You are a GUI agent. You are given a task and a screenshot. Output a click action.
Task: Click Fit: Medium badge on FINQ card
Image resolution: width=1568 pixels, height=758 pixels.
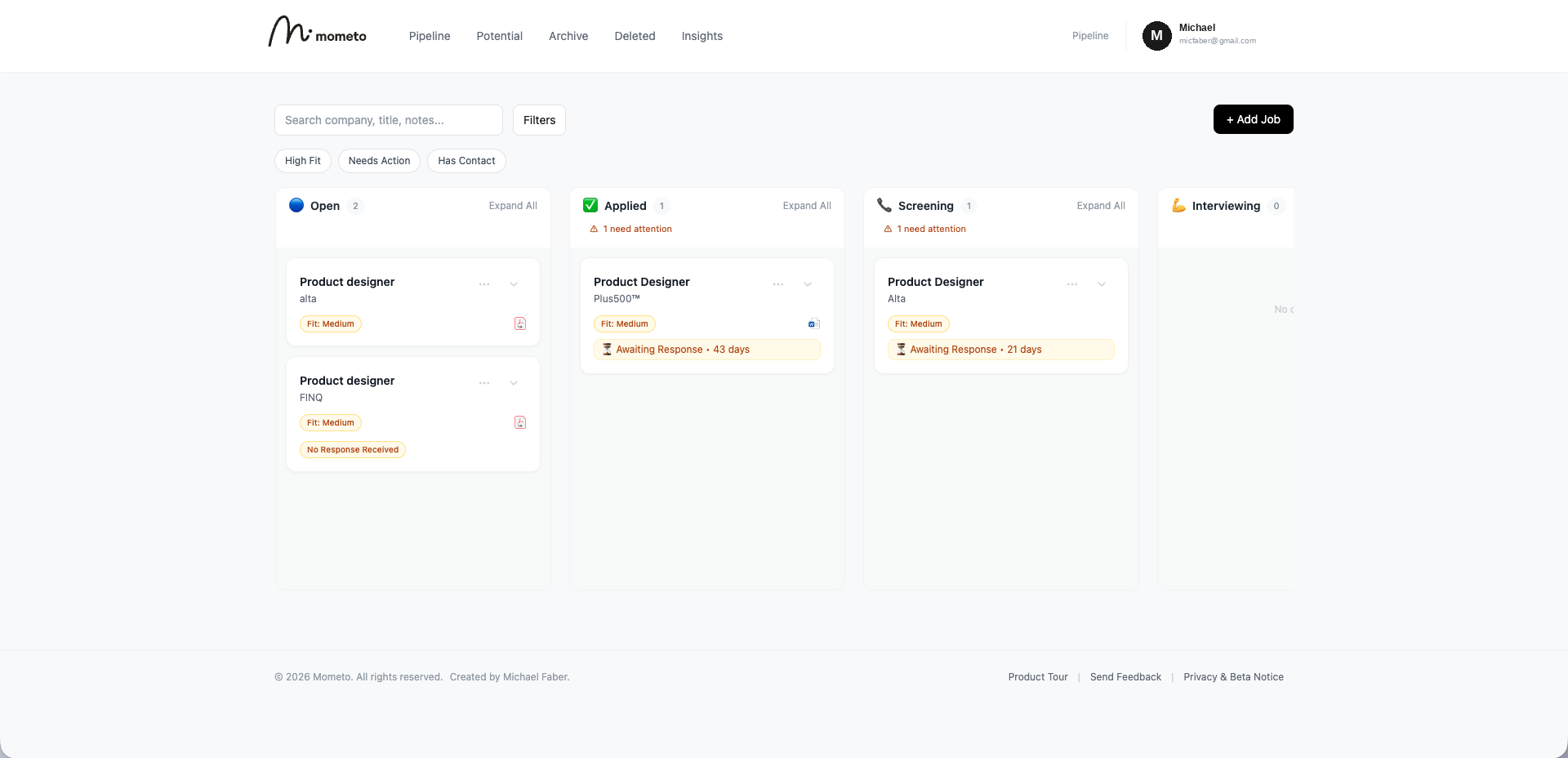(331, 423)
